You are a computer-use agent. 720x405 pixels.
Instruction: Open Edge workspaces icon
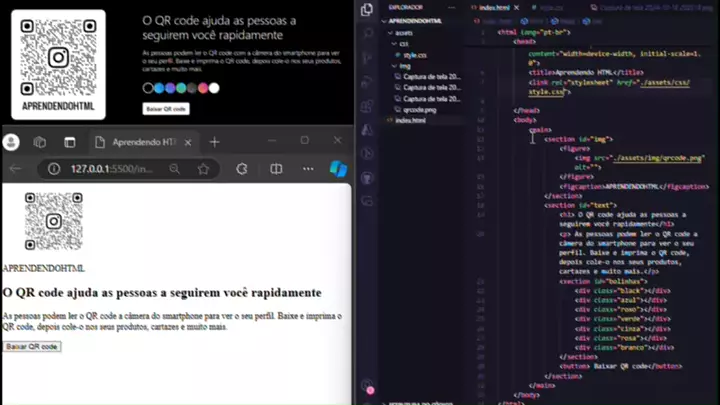pos(40,142)
